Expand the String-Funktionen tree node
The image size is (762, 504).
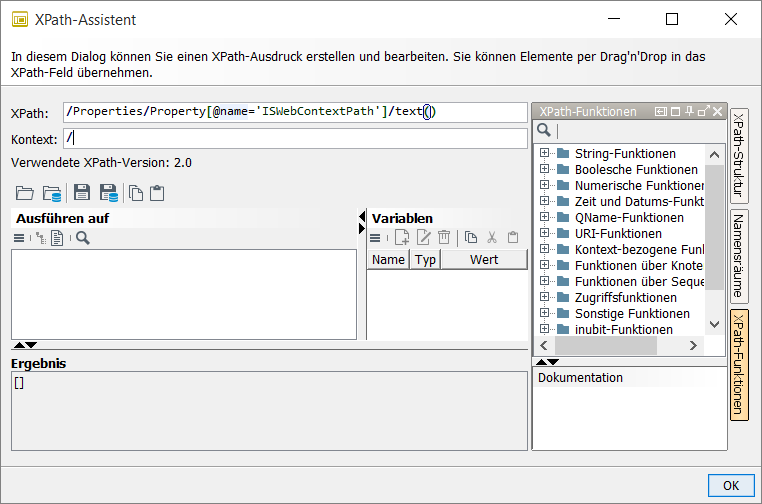point(545,154)
